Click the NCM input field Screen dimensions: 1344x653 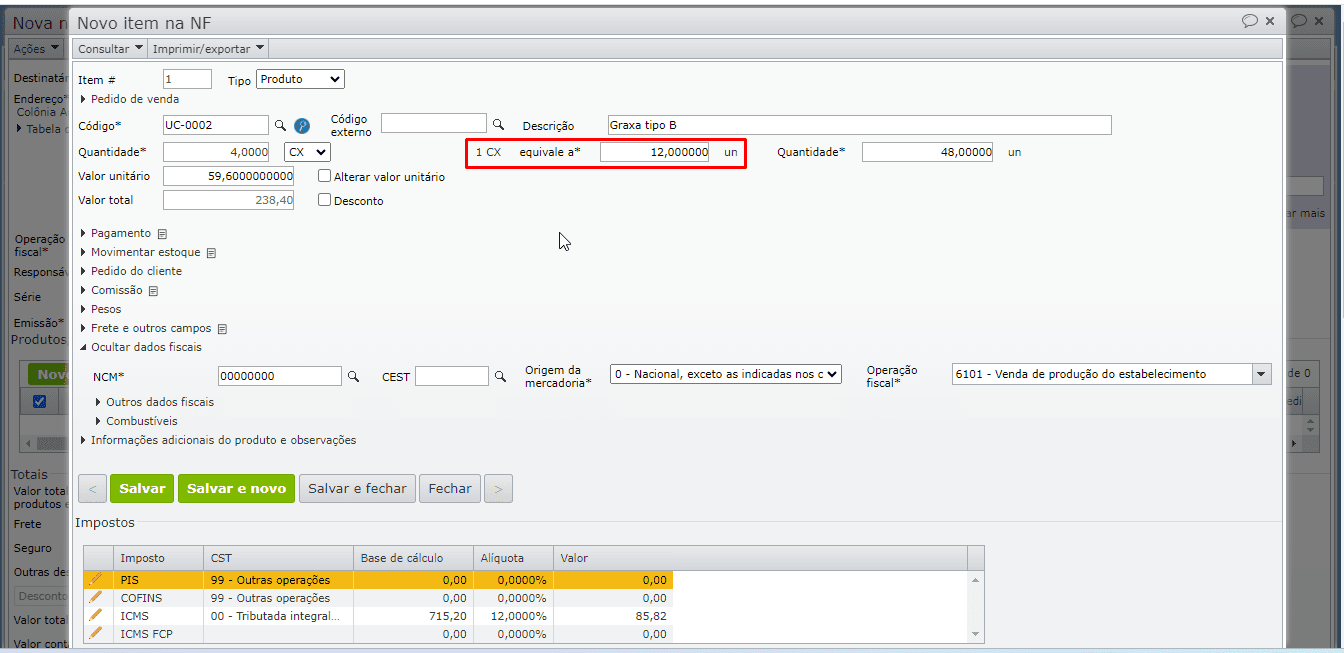click(x=280, y=376)
